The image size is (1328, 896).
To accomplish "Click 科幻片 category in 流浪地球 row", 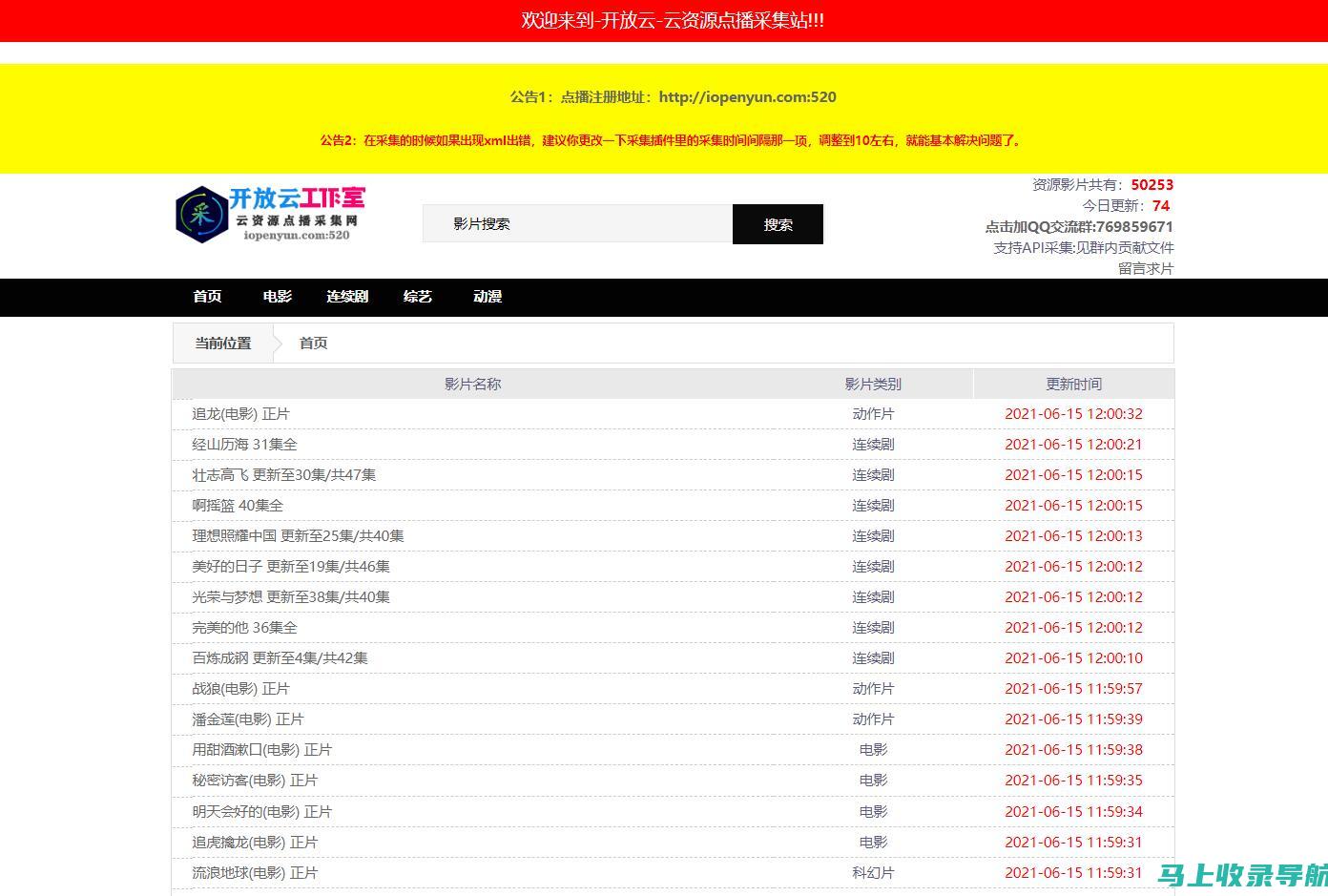I will pyautogui.click(x=873, y=872).
